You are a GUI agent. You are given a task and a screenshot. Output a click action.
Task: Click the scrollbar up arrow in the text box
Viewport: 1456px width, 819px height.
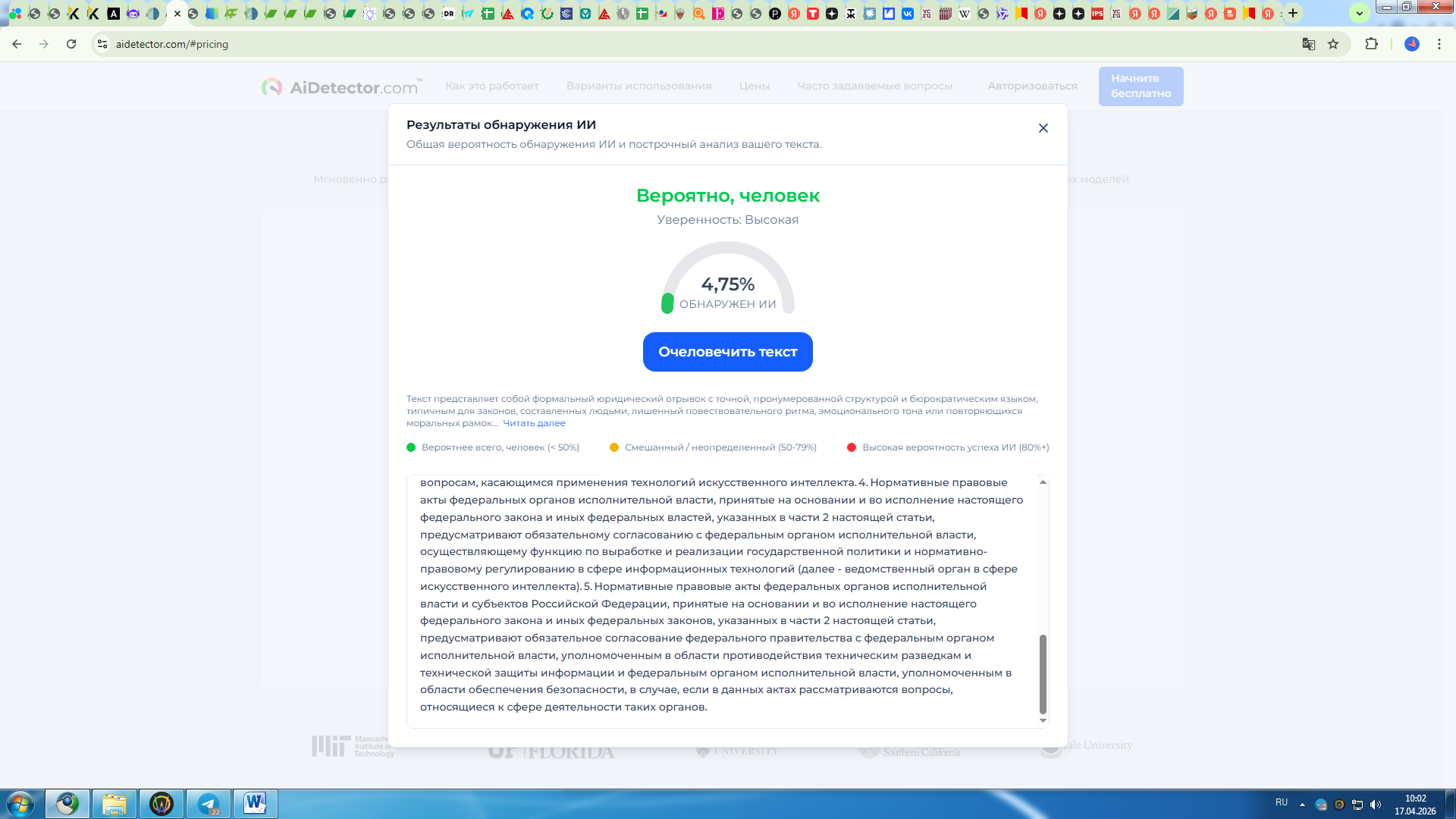[x=1043, y=482]
